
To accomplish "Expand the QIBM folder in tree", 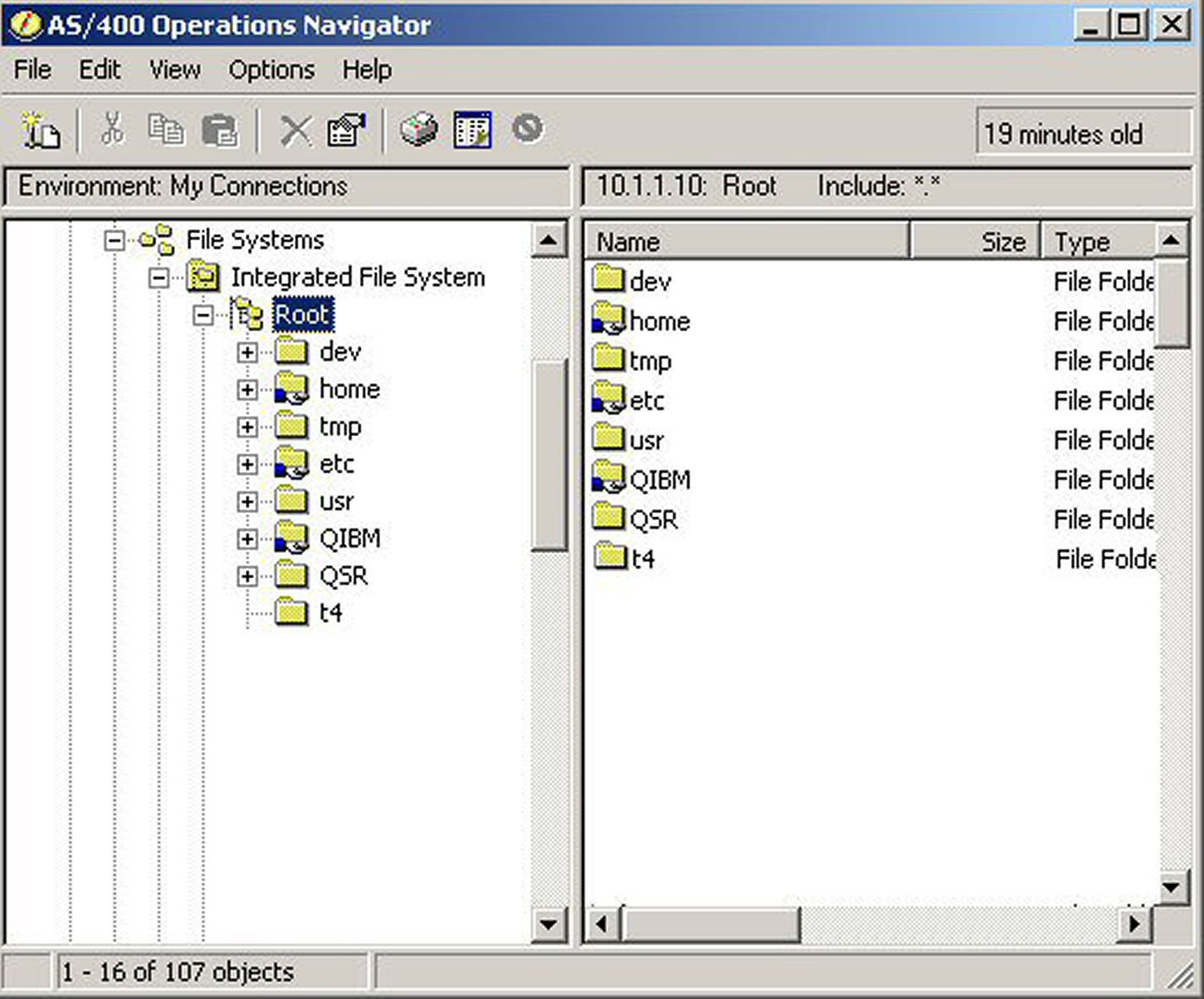I will click(248, 538).
